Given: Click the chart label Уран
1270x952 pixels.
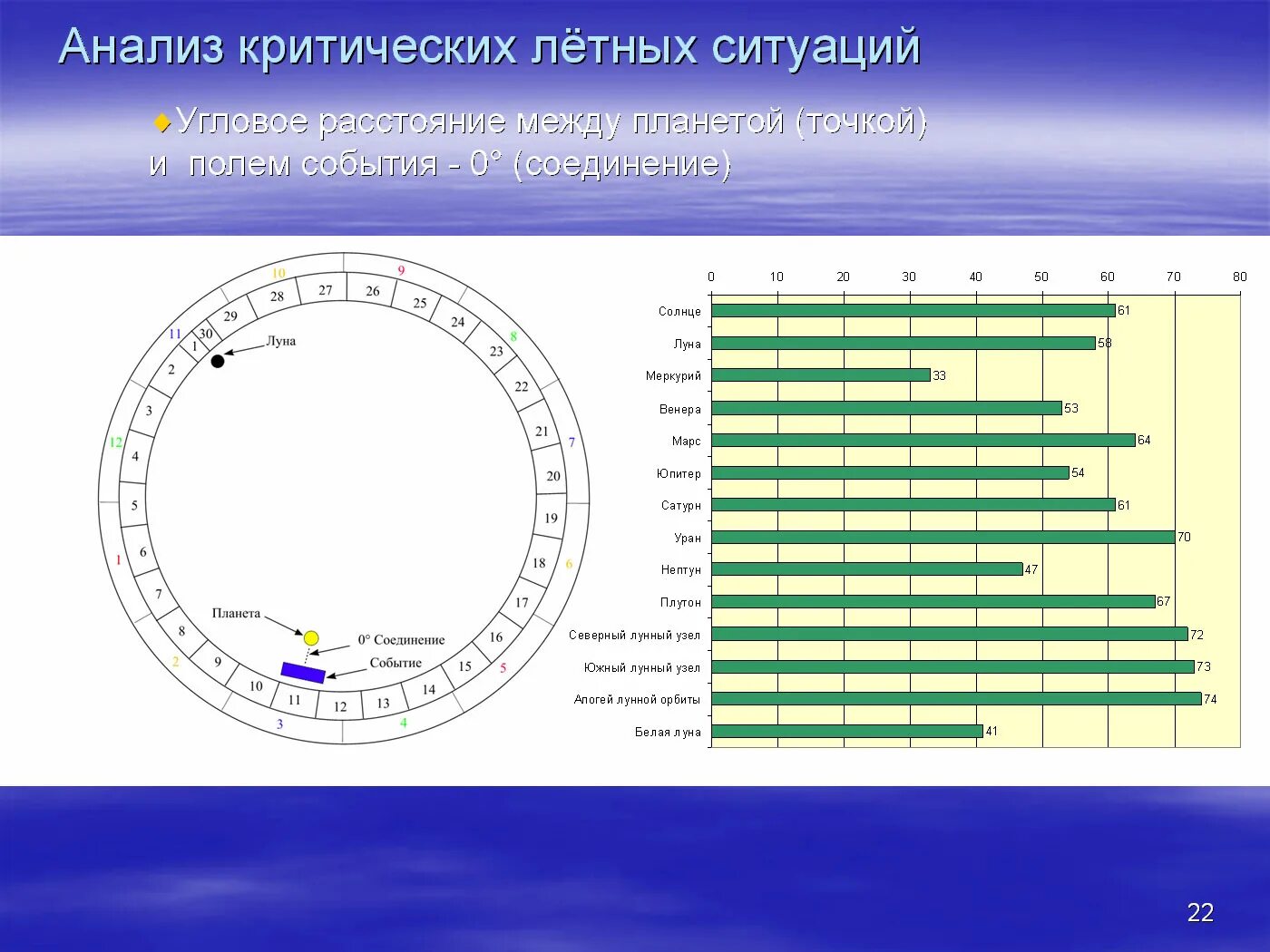Looking at the screenshot, I should tap(688, 538).
